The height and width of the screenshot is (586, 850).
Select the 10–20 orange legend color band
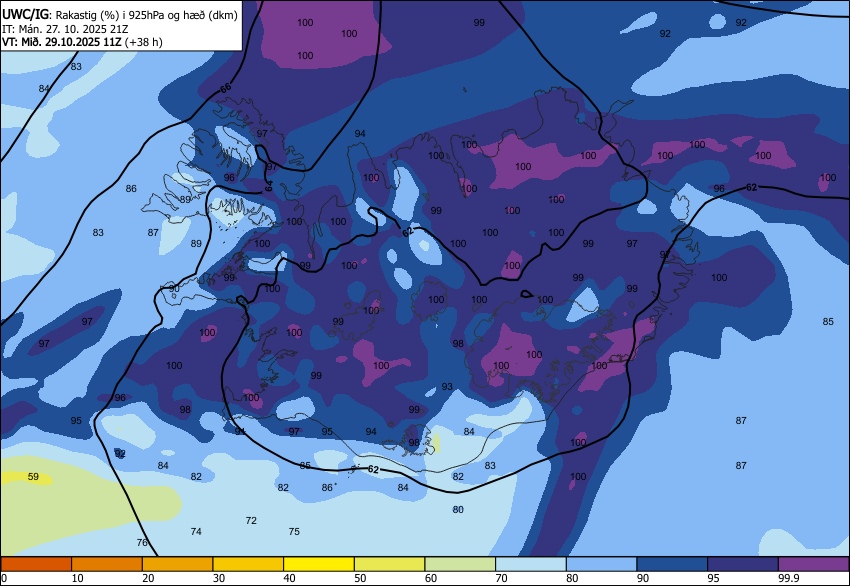[x=107, y=564]
